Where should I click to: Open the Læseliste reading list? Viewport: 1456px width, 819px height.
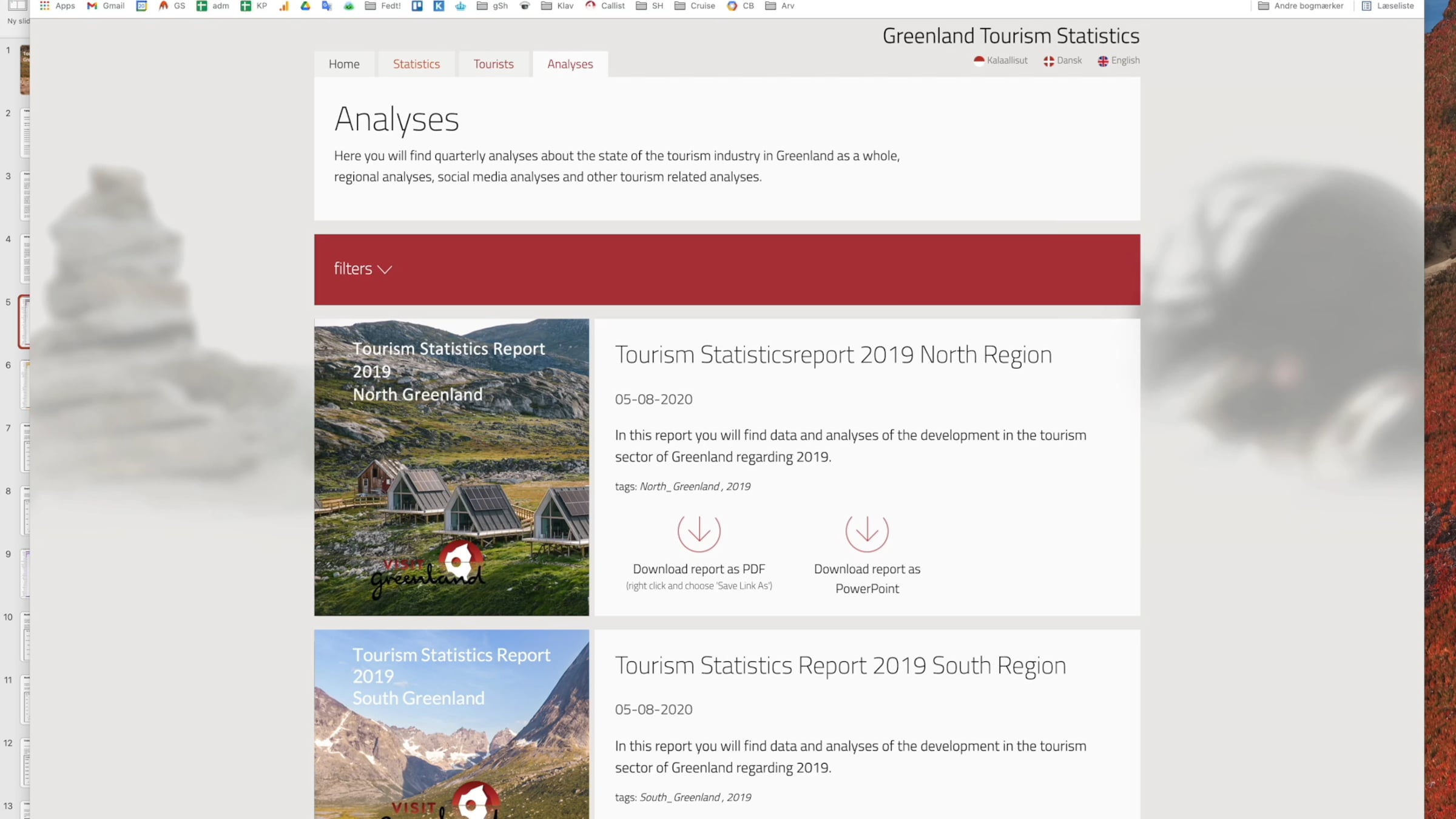coord(1388,6)
